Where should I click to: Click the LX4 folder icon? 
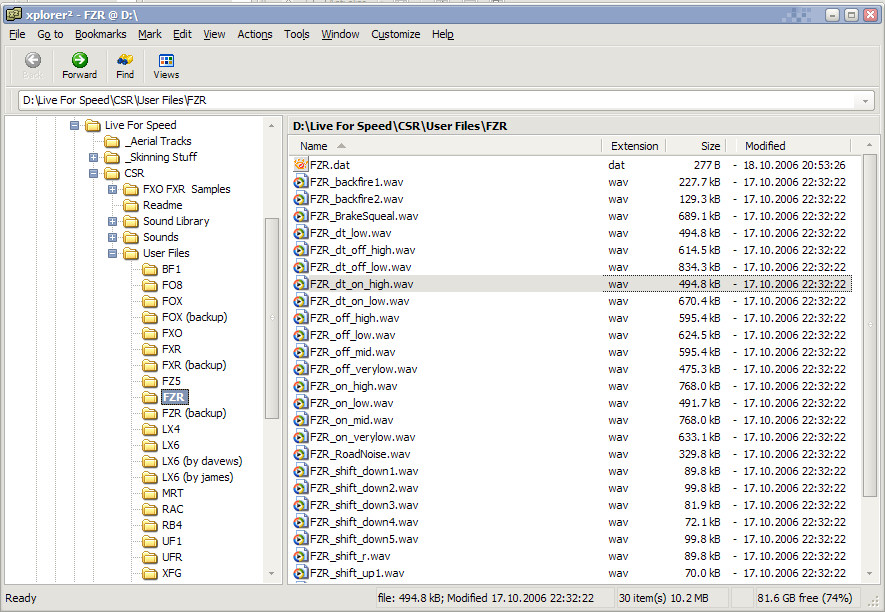click(x=150, y=429)
